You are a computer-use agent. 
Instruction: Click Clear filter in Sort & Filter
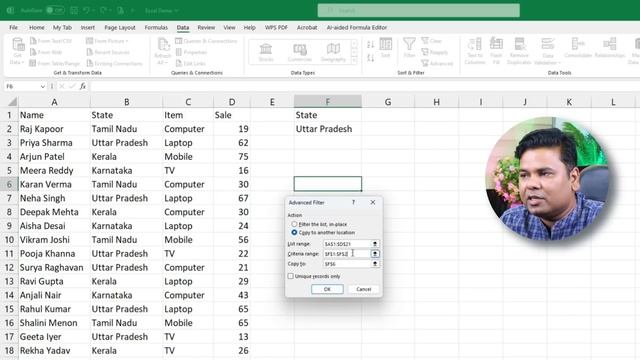(x=431, y=41)
